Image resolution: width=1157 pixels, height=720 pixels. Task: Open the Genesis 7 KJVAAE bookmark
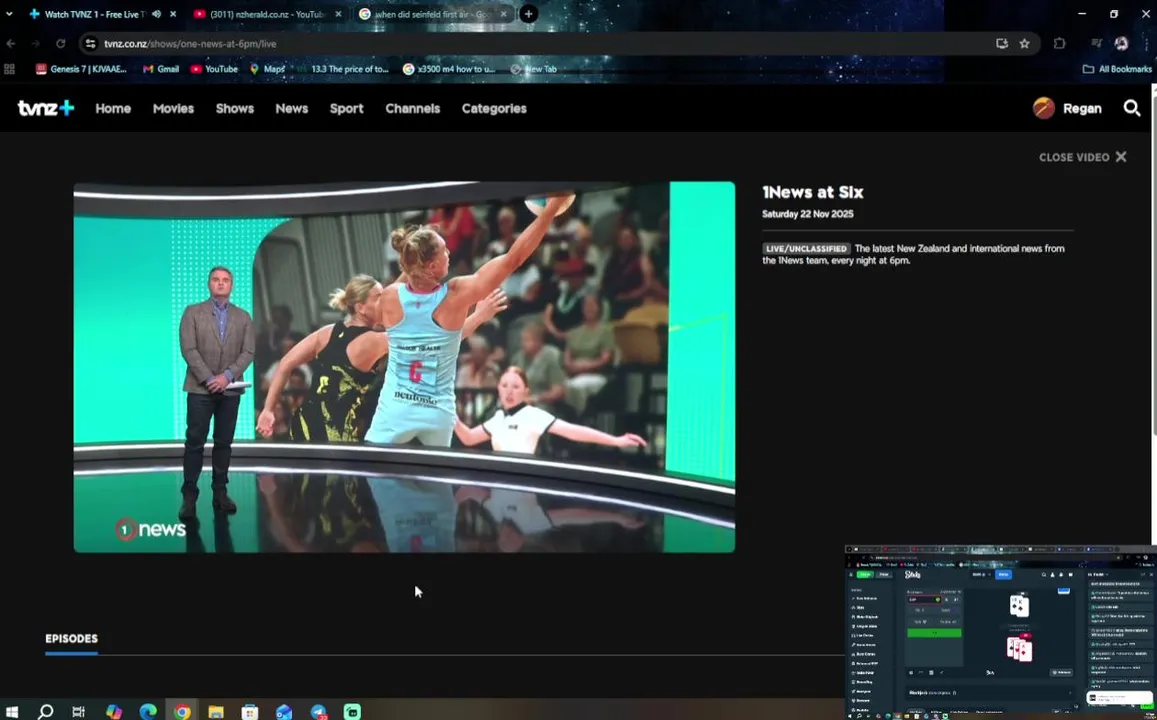tap(81, 69)
